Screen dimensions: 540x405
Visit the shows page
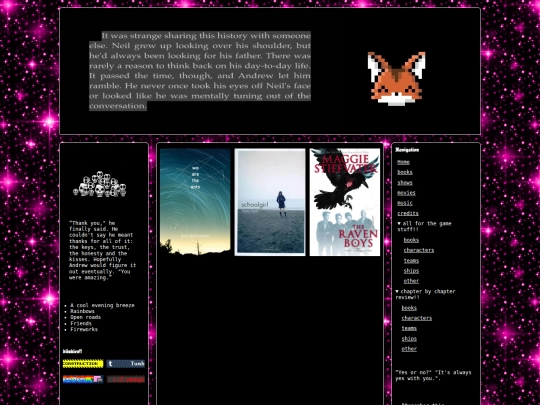[405, 183]
